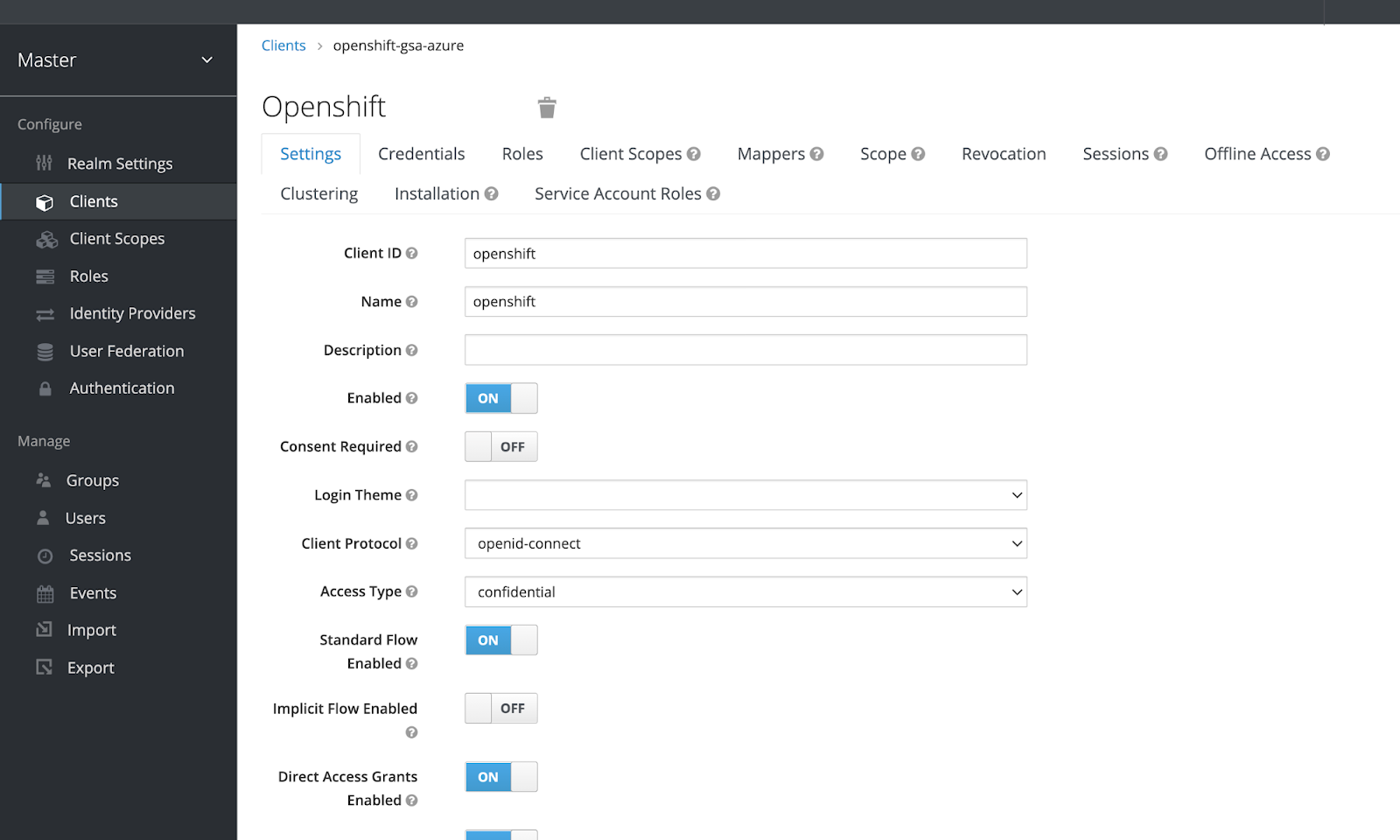The image size is (1400, 840).
Task: Disable the Enabled toggle
Action: point(500,398)
